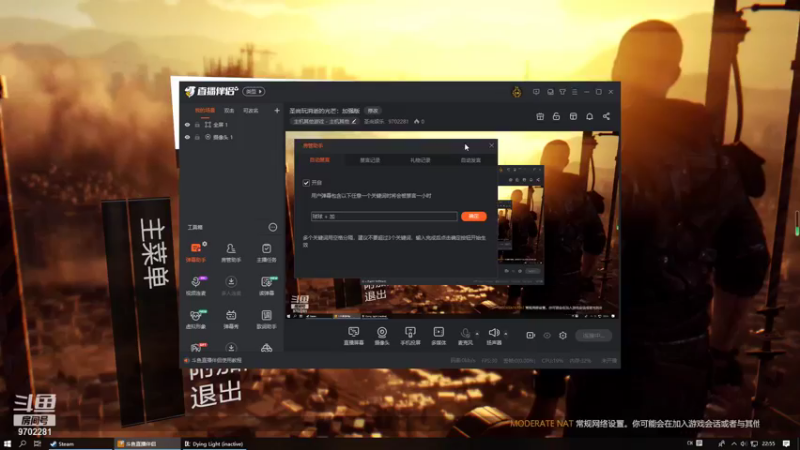Open the Windows Start menu
800x450 pixels.
coord(7,444)
